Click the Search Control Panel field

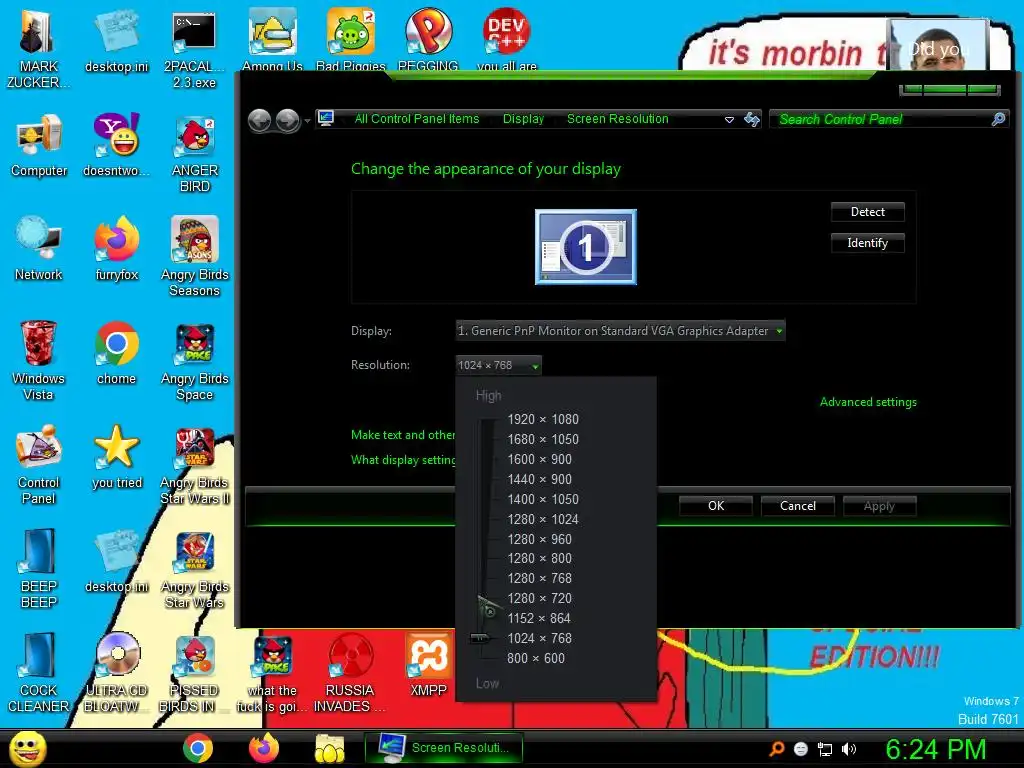(888, 120)
